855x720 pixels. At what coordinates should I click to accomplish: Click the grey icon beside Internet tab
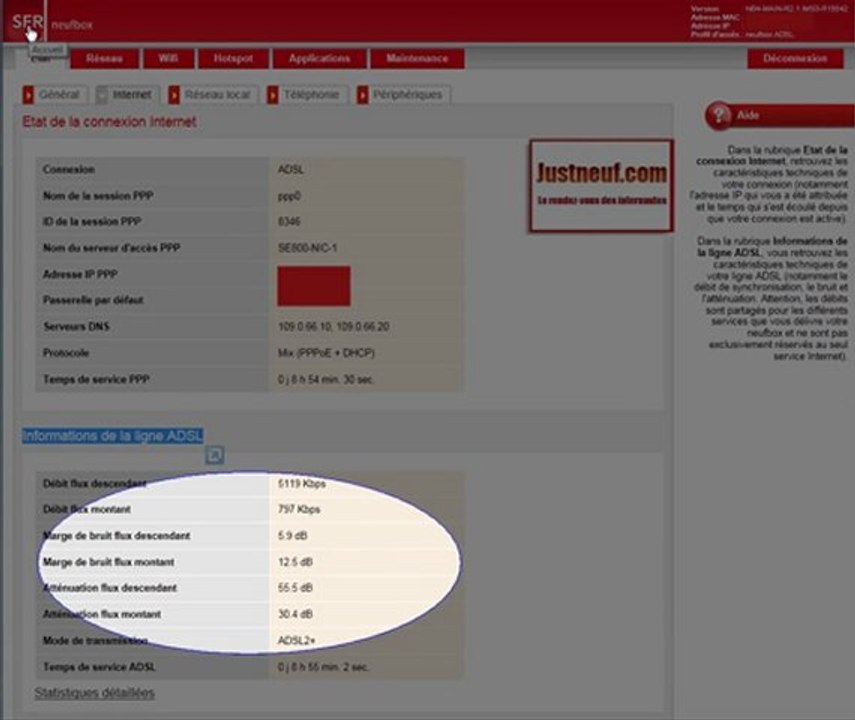[101, 95]
